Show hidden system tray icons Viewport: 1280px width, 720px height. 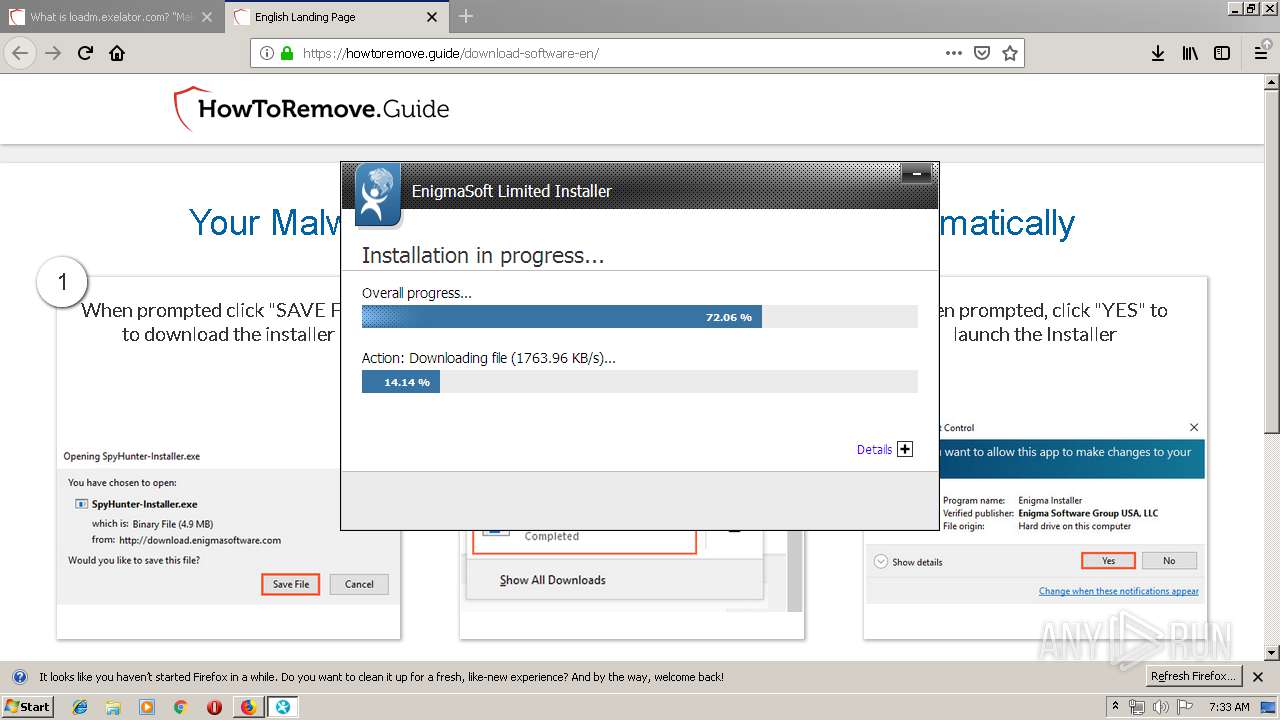[x=1115, y=706]
